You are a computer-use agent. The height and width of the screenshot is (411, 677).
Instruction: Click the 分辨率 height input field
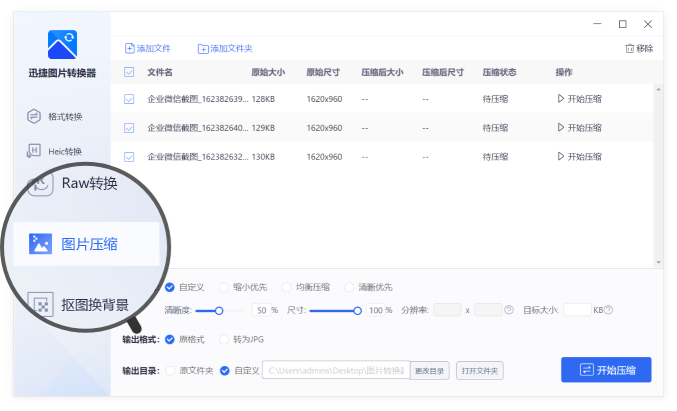[488, 310]
